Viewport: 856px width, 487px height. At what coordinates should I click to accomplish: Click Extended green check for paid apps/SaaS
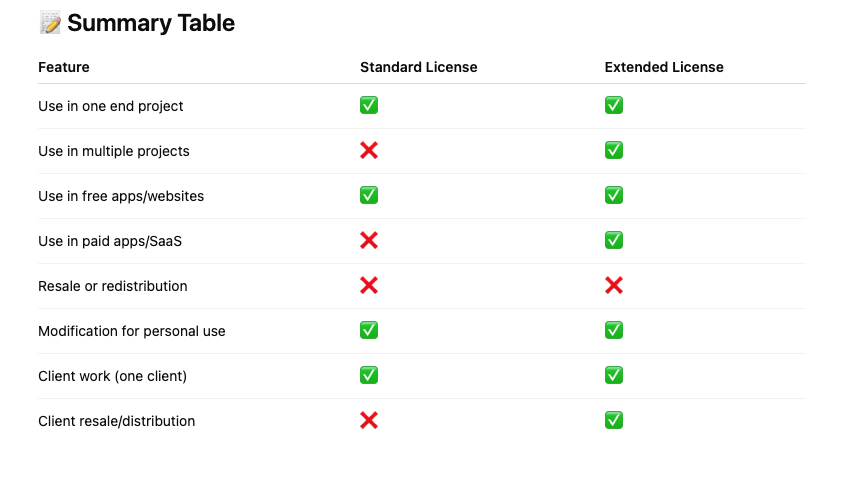[614, 240]
